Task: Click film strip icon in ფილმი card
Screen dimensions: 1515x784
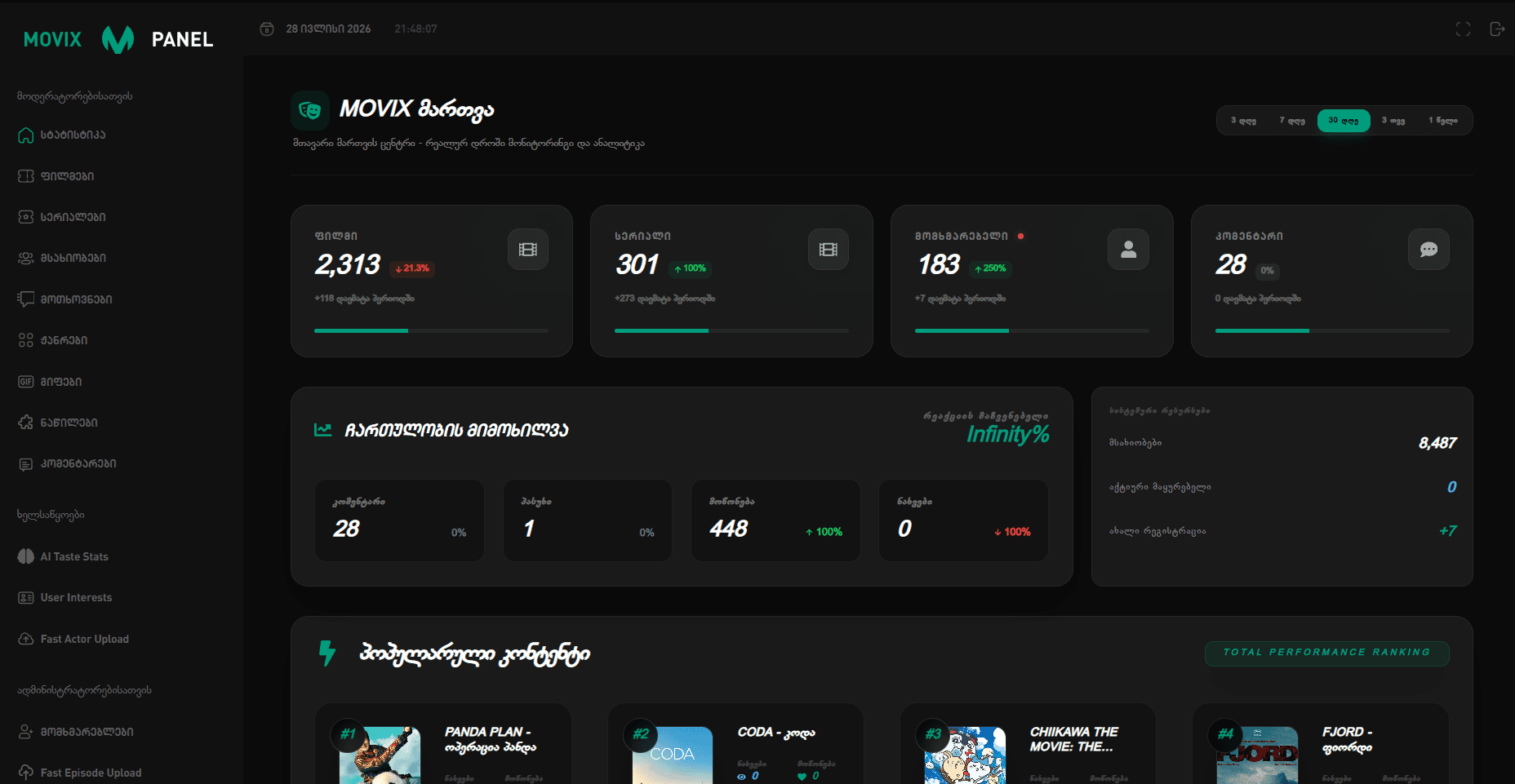Action: pos(528,250)
